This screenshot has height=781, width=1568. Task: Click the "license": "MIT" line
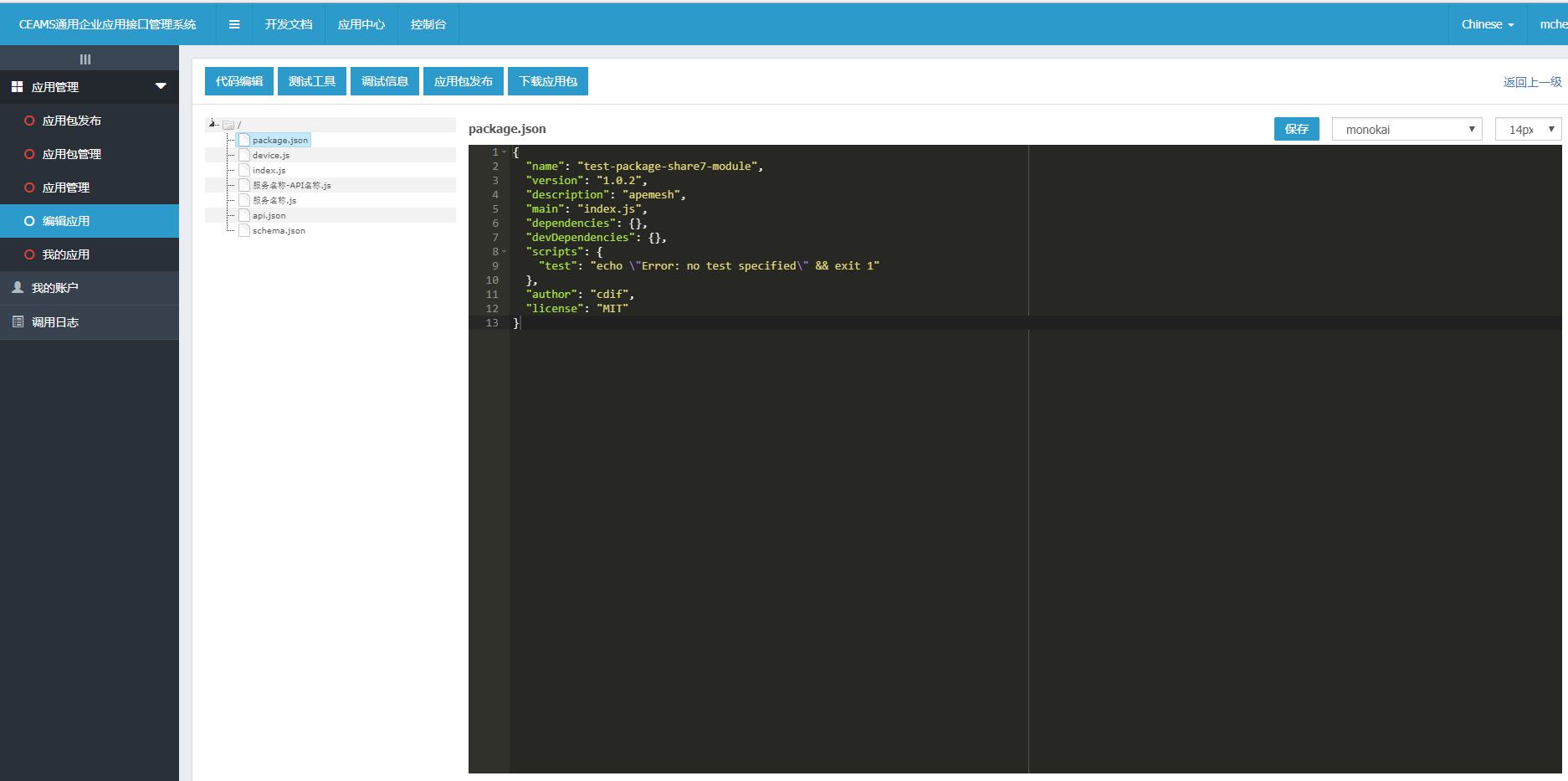pyautogui.click(x=576, y=309)
